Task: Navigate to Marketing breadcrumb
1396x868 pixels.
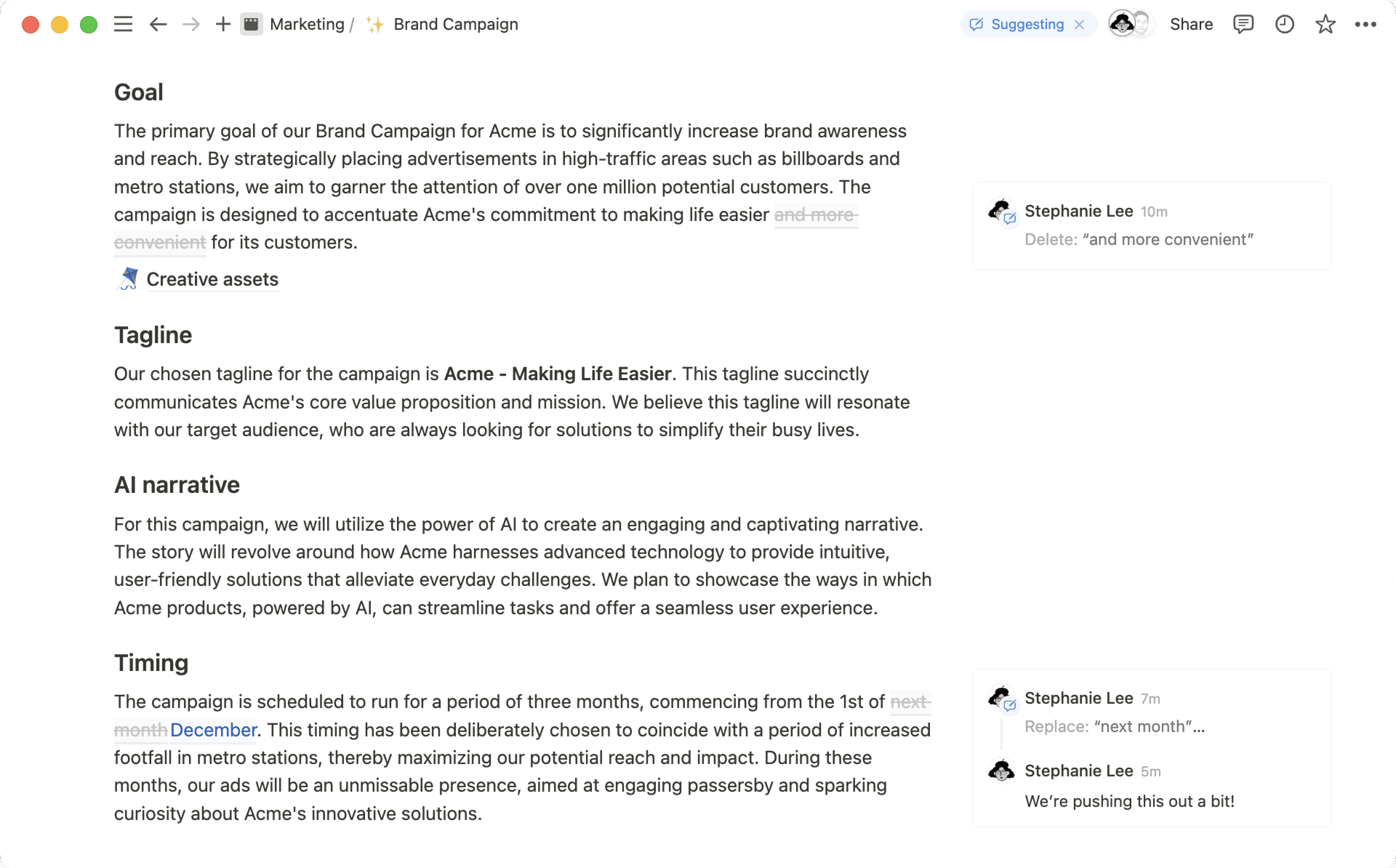Action: (x=307, y=24)
